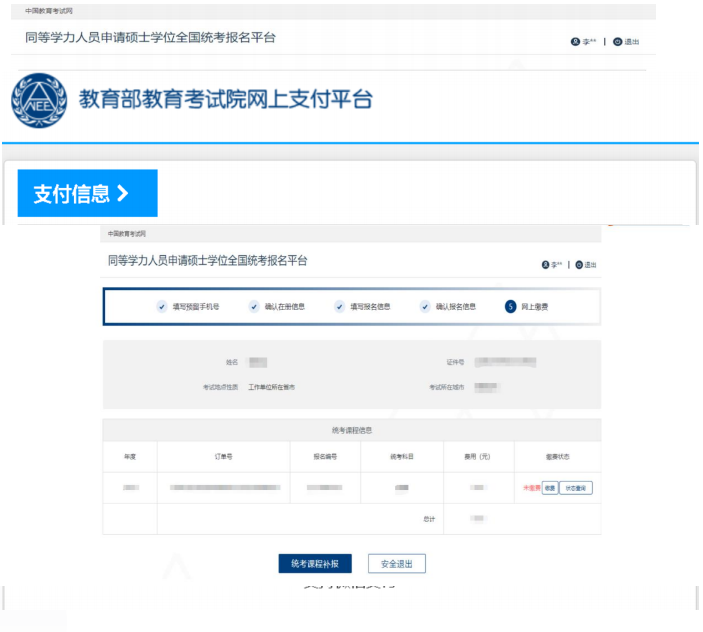Click the NEEA round emblem logo
The height and width of the screenshot is (632, 703).
(39, 100)
